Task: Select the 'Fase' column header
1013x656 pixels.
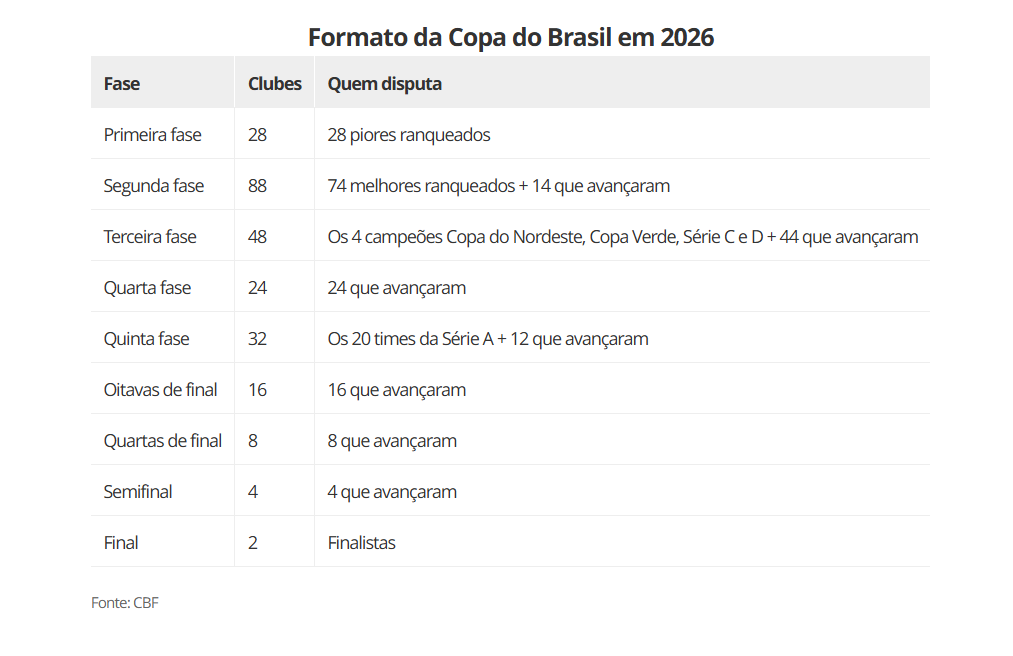Action: (122, 84)
